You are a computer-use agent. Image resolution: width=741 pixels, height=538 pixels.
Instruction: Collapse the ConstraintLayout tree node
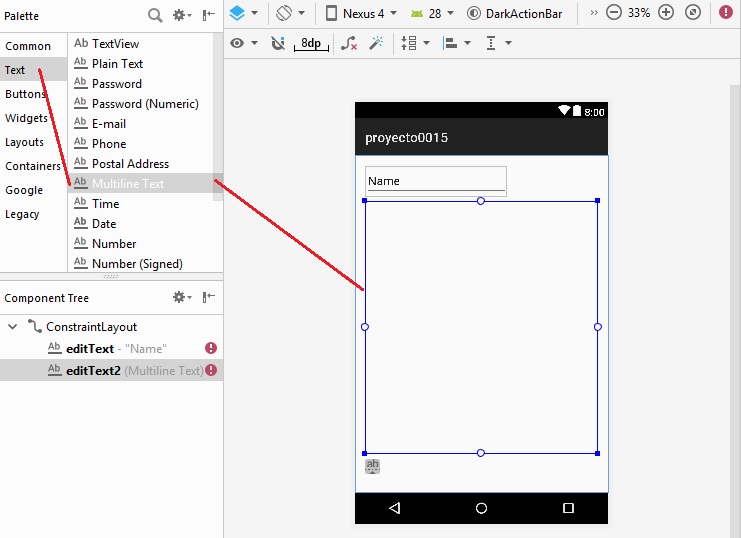coord(13,327)
